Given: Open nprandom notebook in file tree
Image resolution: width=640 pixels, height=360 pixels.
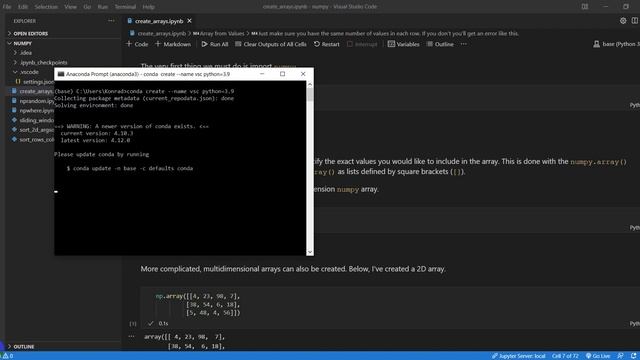Looking at the screenshot, I should pos(33,101).
